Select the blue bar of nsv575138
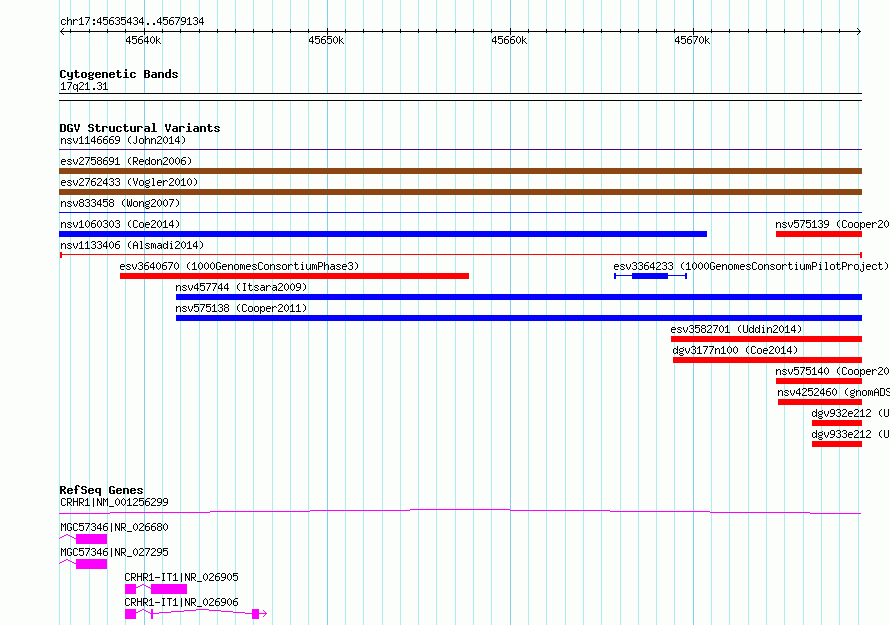890x625 pixels. click(519, 318)
